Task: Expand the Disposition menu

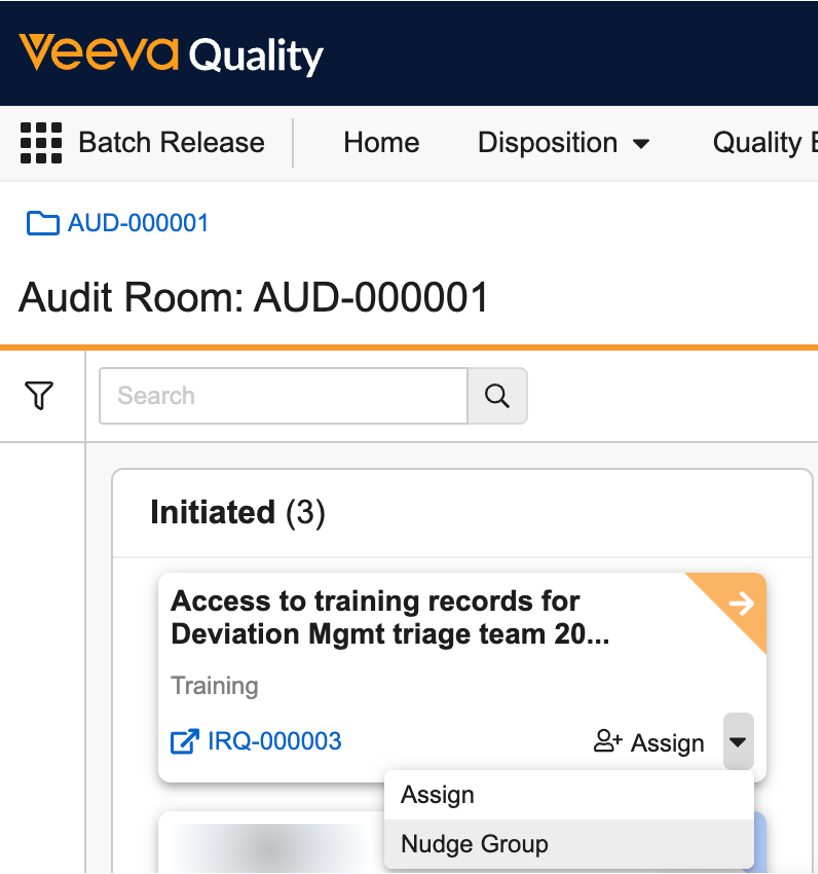Action: tap(563, 143)
